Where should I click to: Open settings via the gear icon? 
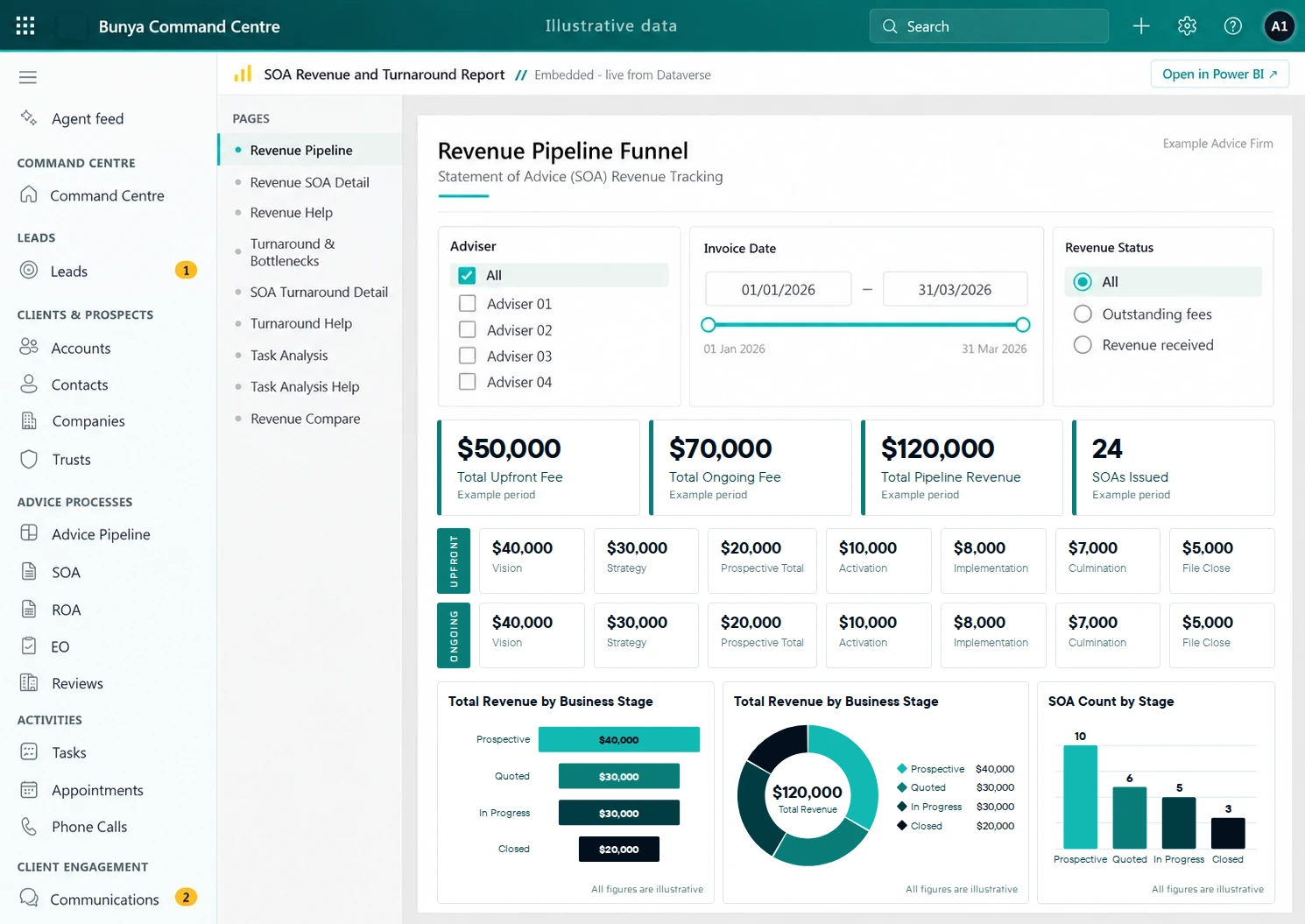pyautogui.click(x=1187, y=26)
